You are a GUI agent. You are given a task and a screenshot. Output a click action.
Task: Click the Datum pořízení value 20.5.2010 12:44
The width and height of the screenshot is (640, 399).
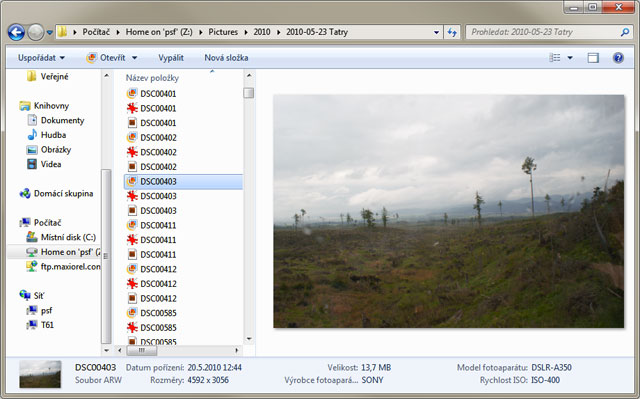point(215,368)
